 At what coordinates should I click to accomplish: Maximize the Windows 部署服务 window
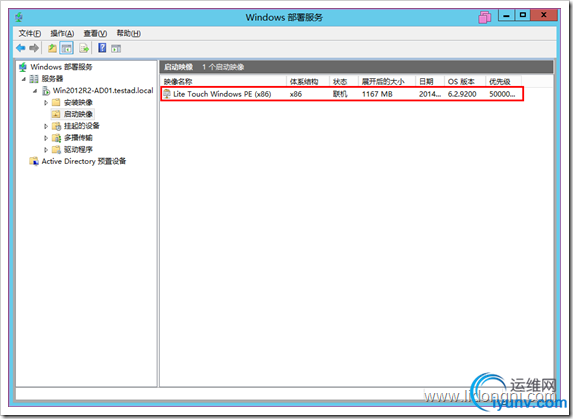tap(523, 15)
